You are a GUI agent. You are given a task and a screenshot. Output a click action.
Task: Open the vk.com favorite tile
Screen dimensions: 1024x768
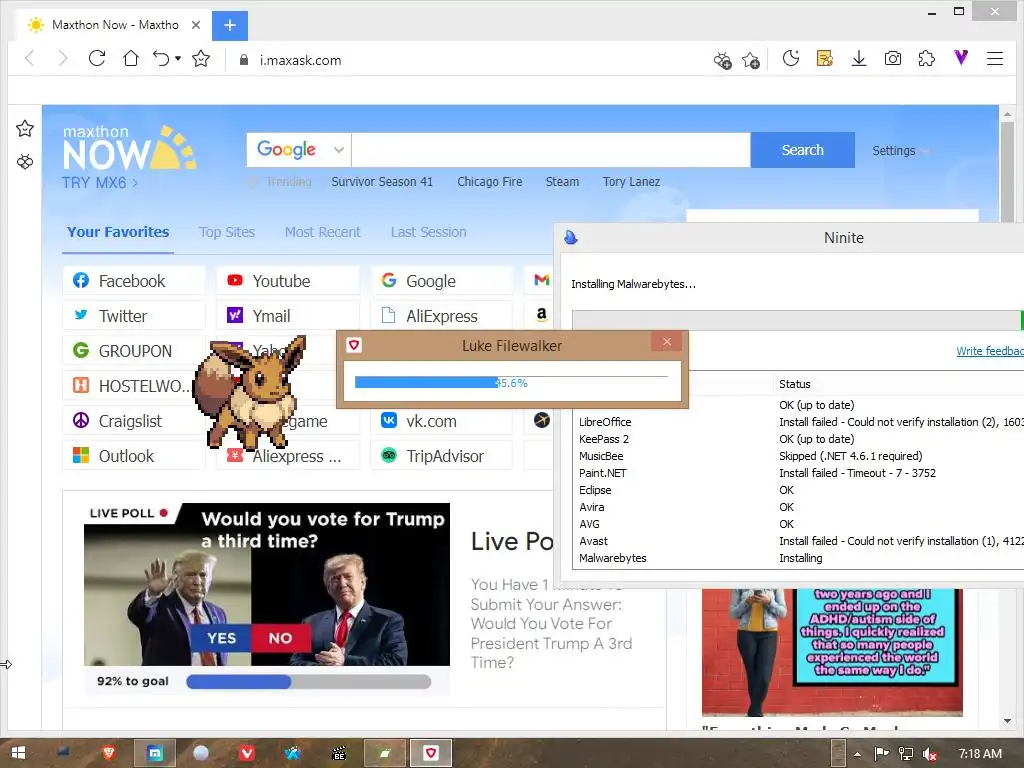tap(441, 421)
